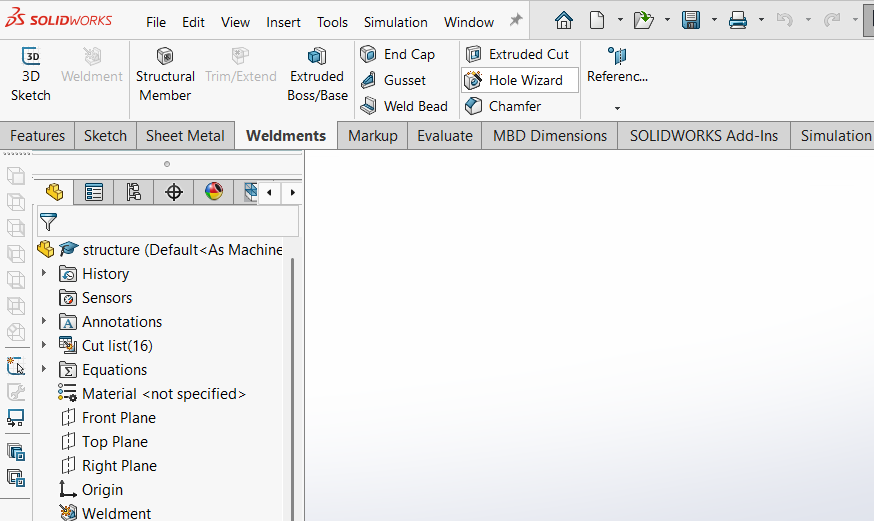Click the monitor display icon in sidebar
Screen dimensions: 874x521
coord(16,418)
